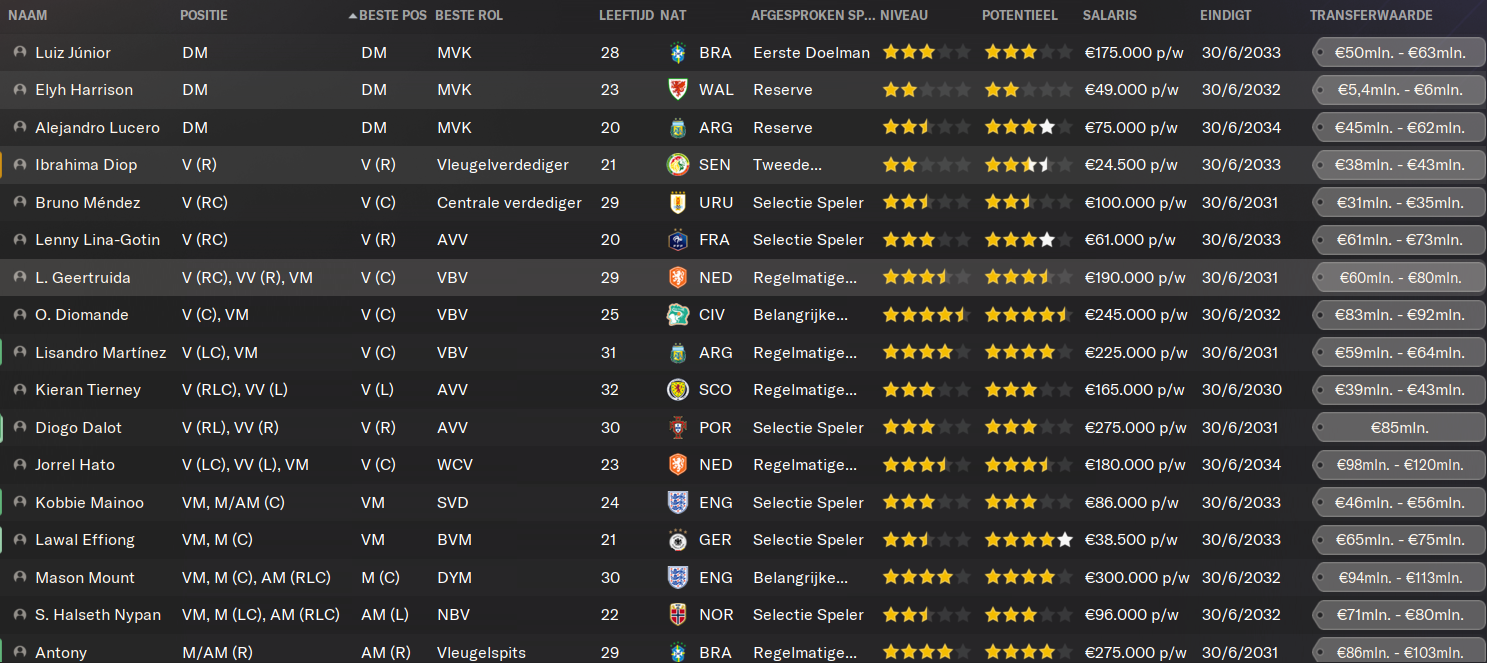
Task: Click the Brazil flag icon for Luiz Júnior
Action: click(x=678, y=52)
